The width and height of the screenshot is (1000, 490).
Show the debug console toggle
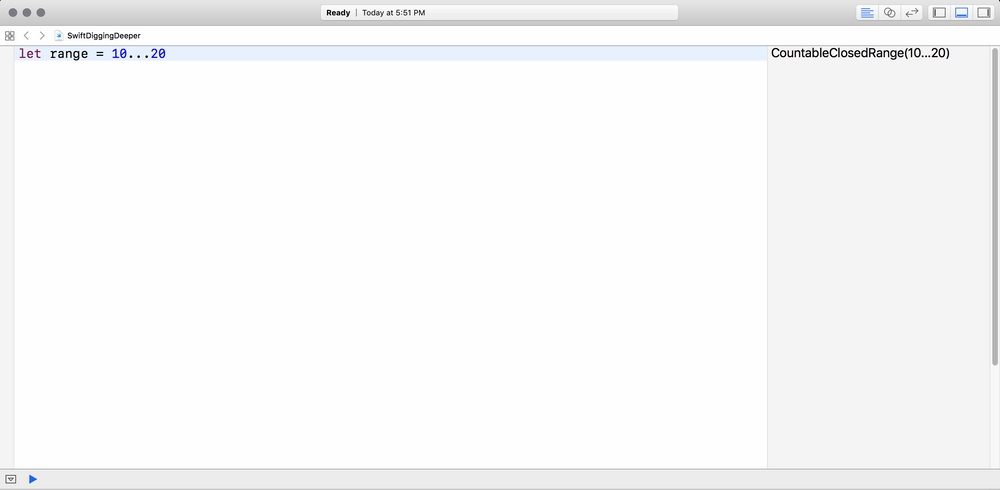(x=11, y=479)
